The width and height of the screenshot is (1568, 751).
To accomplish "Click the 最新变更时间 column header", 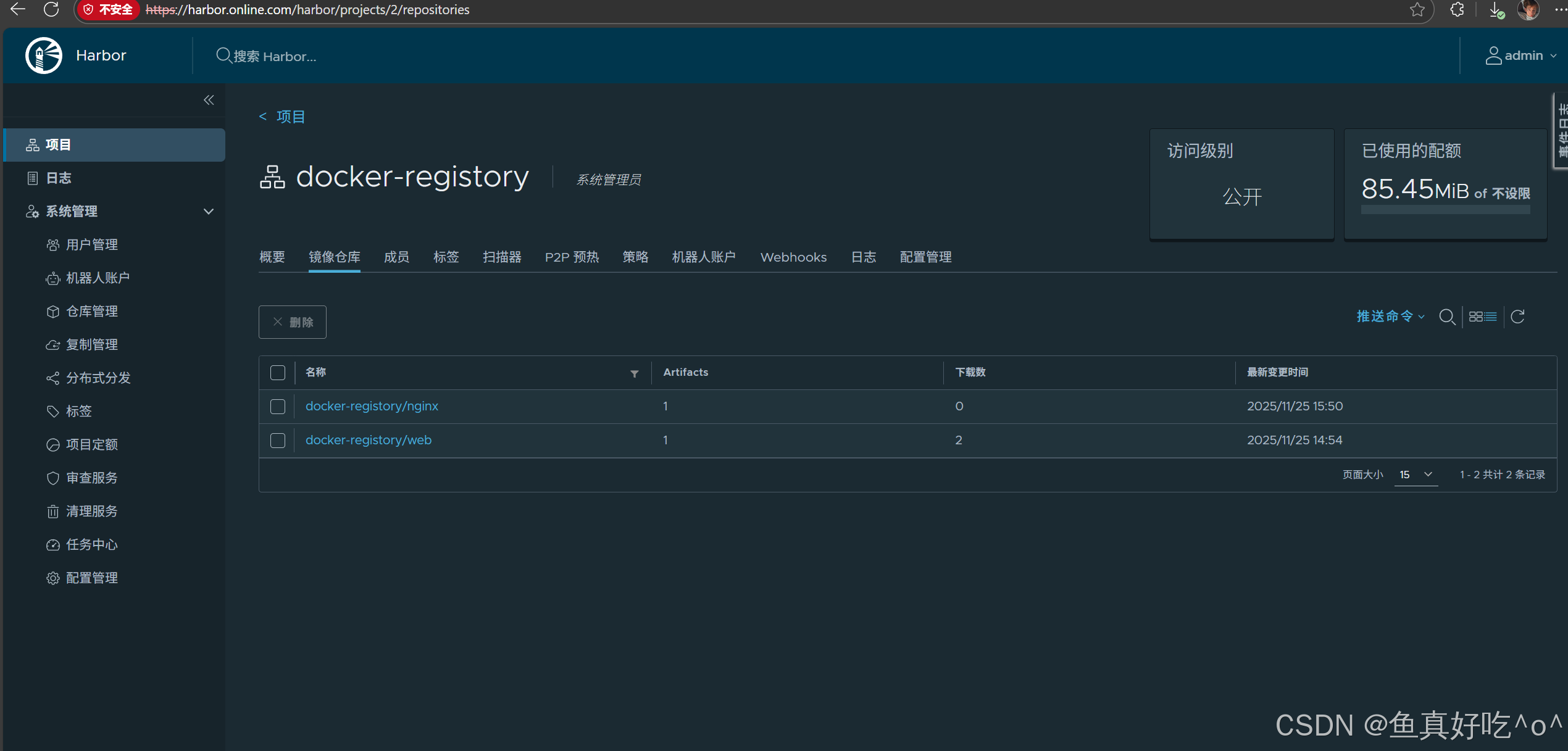I will tap(1277, 373).
